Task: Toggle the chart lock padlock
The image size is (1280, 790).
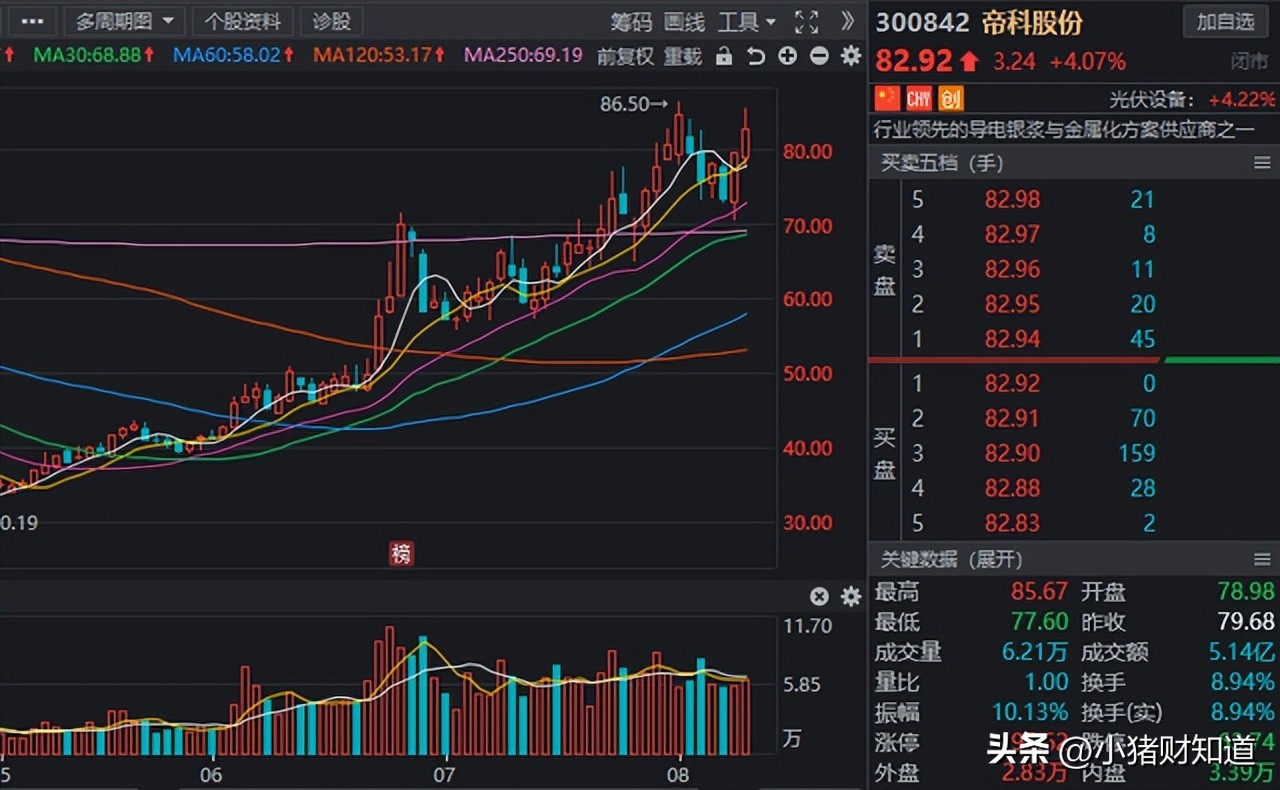Action: (722, 57)
